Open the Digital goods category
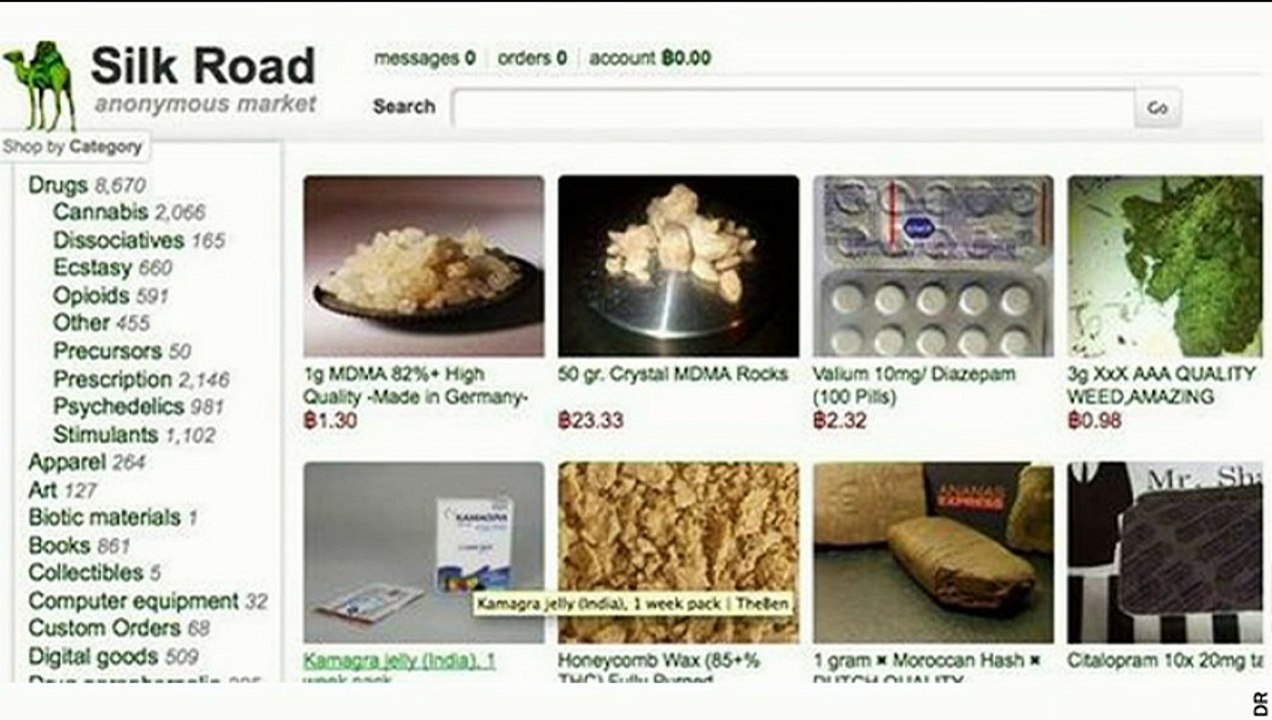 (x=93, y=657)
